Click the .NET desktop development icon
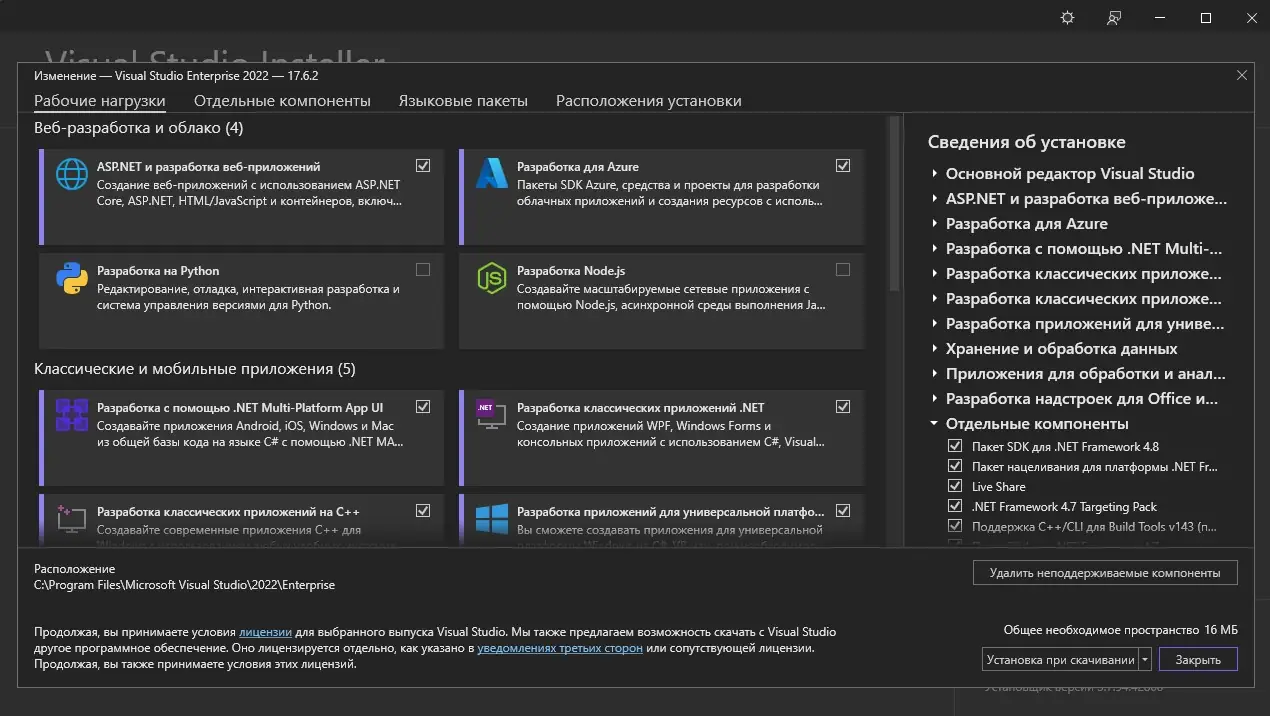This screenshot has height=716, width=1270. 492,415
